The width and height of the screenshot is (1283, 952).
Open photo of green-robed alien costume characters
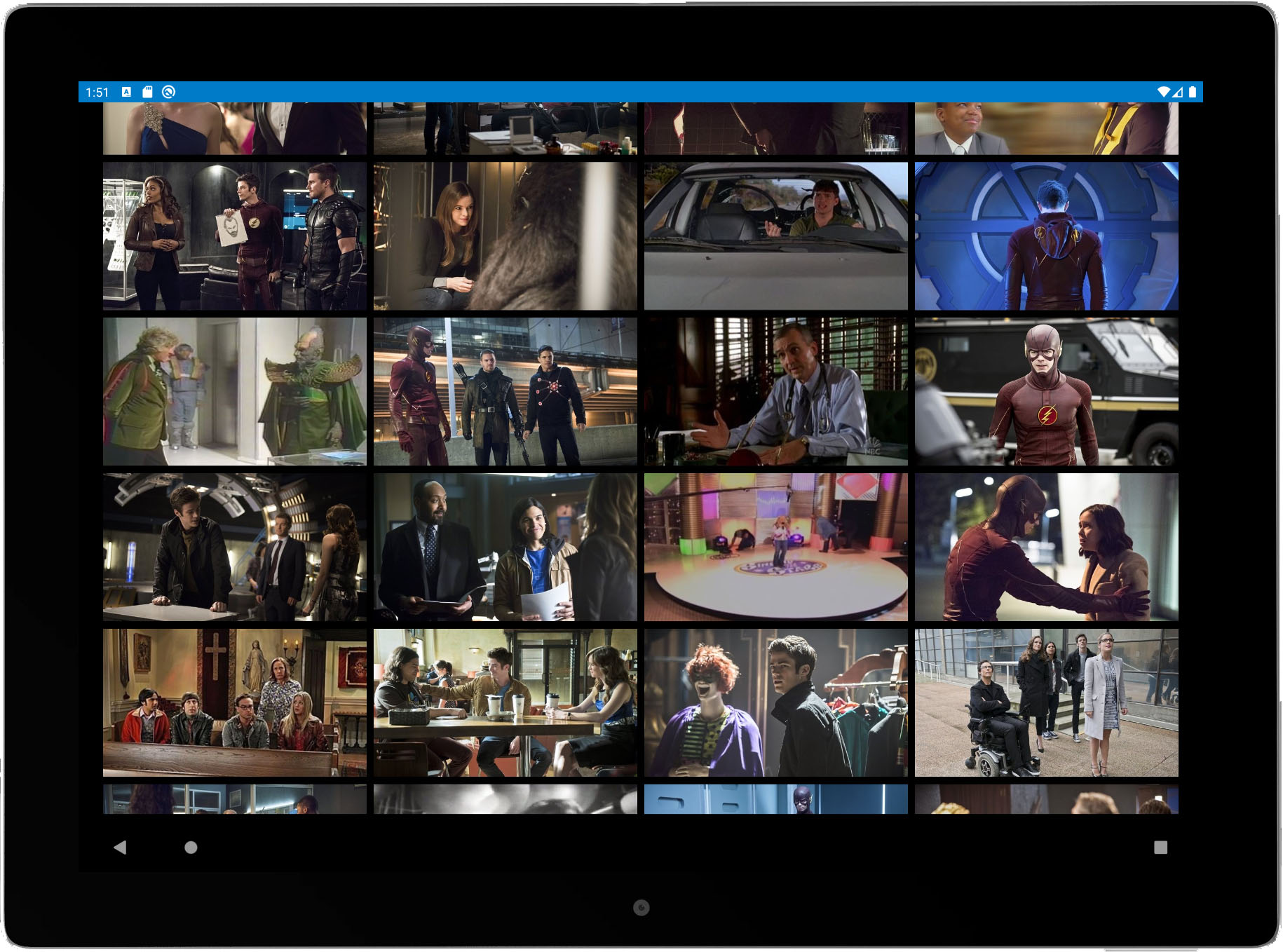[x=234, y=392]
